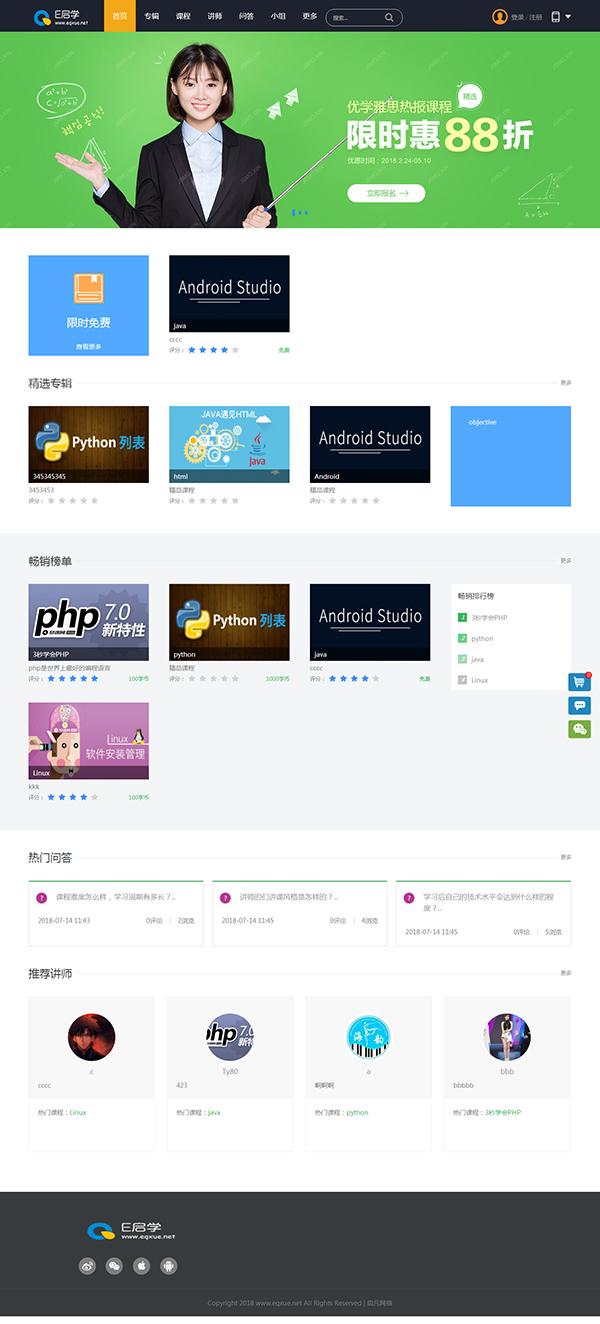The image size is (600, 1324).
Task: Click 更多 link in 热门问答 section
Action: point(566,857)
